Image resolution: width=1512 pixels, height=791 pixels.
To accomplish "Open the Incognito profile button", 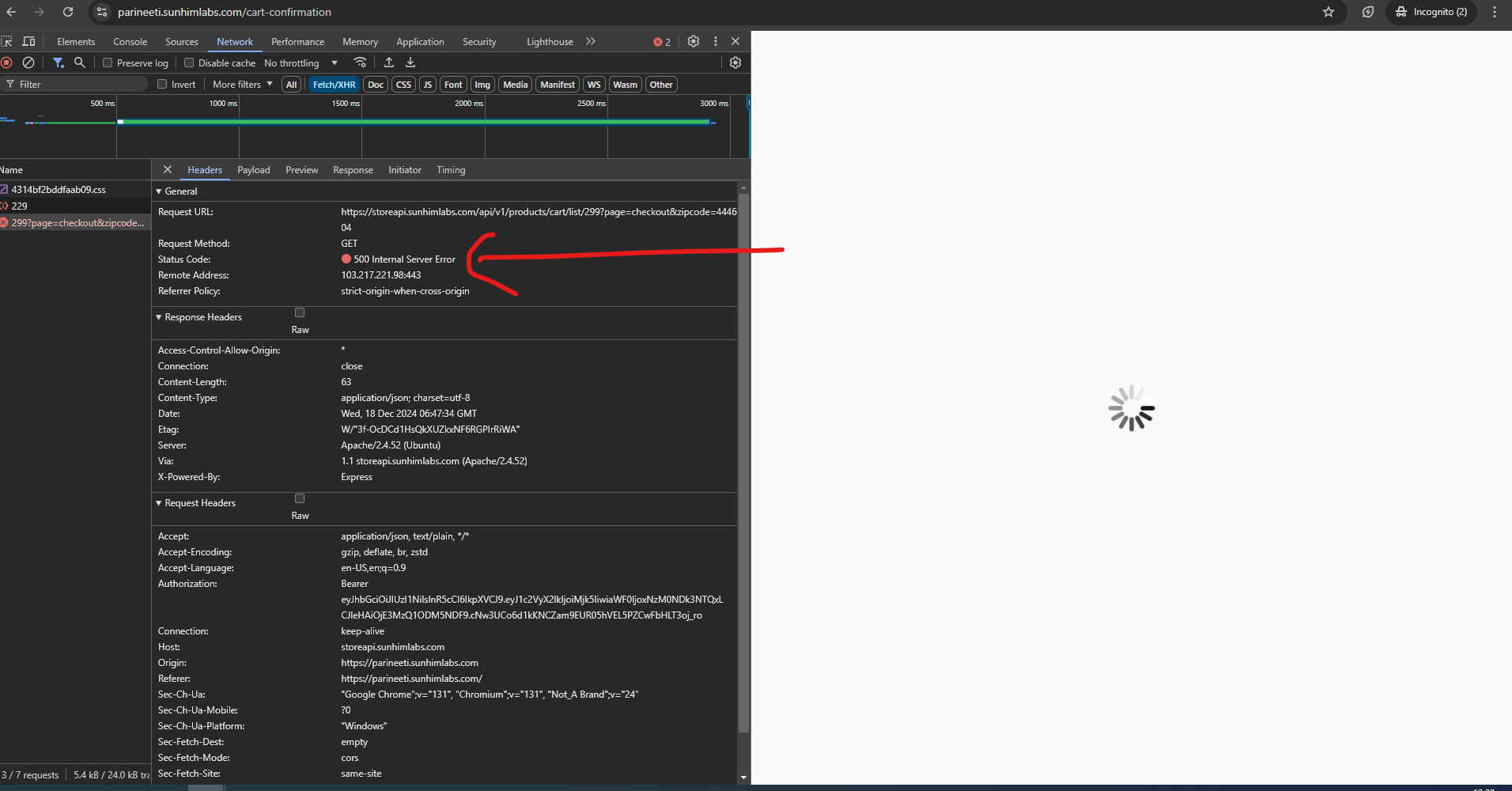I will (x=1431, y=12).
